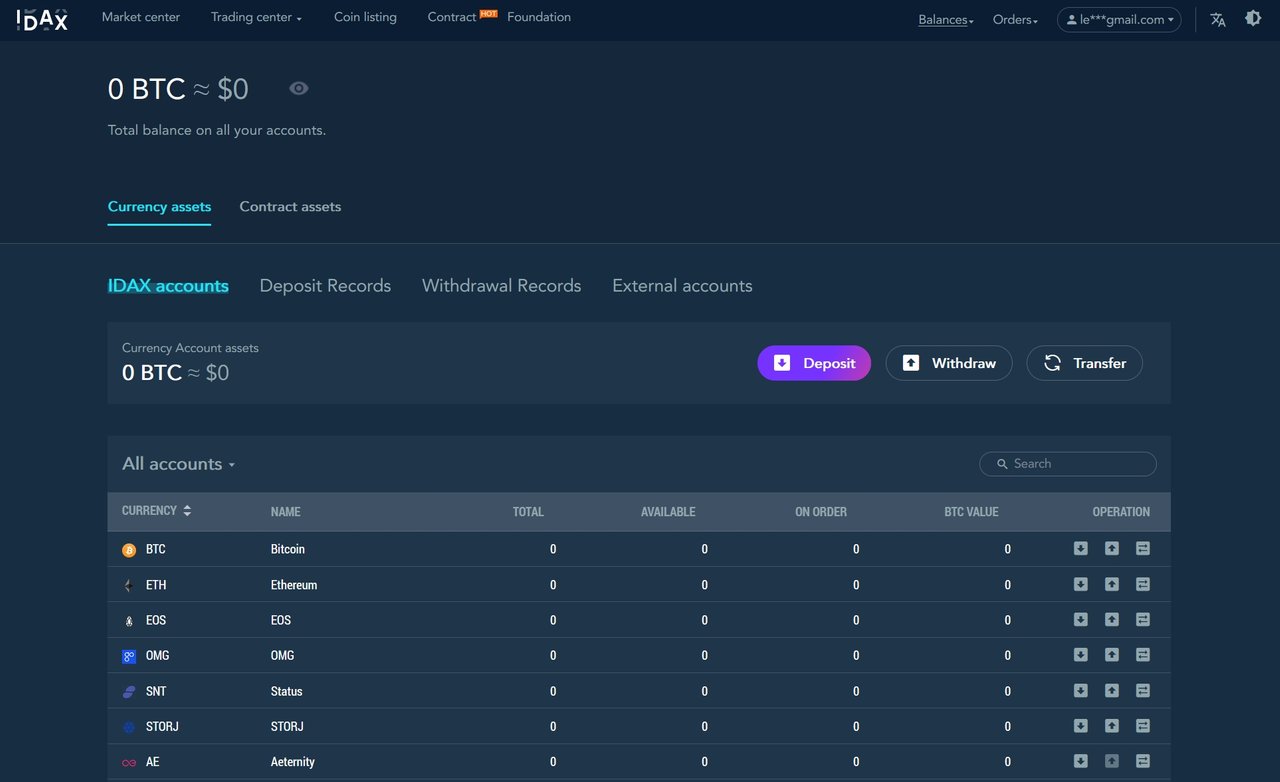Viewport: 1280px width, 782px height.
Task: Expand the All accounts filter dropdown
Action: [x=179, y=464]
